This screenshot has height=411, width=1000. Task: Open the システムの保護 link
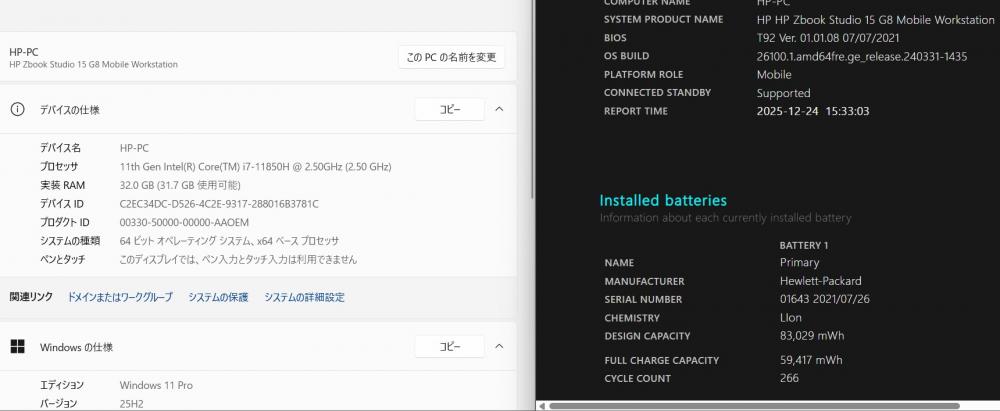tap(218, 297)
